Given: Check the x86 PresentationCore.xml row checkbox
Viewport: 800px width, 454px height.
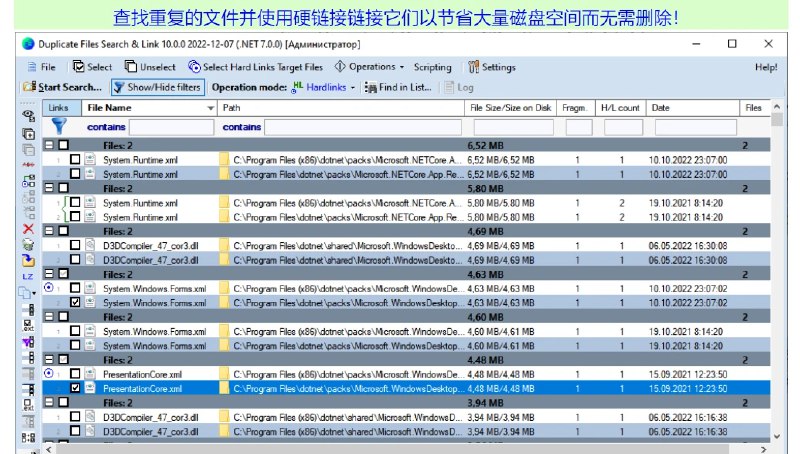Looking at the screenshot, I should click(75, 373).
